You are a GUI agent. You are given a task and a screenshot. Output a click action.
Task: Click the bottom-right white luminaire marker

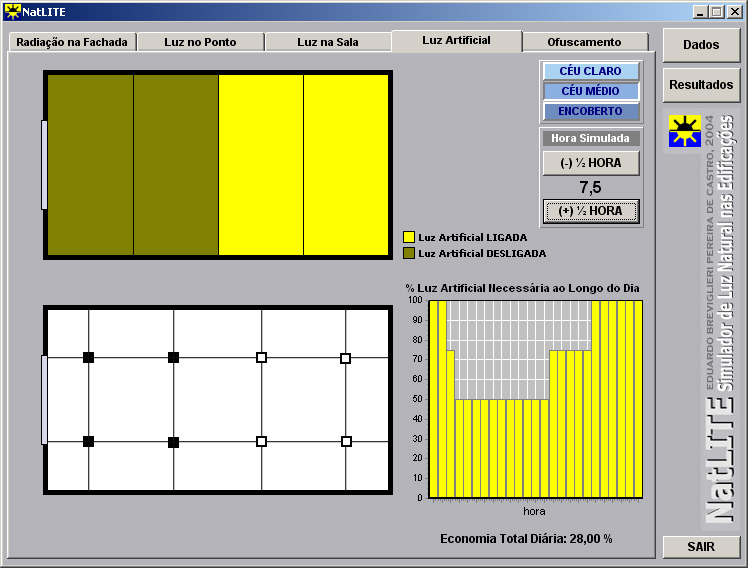click(x=346, y=441)
